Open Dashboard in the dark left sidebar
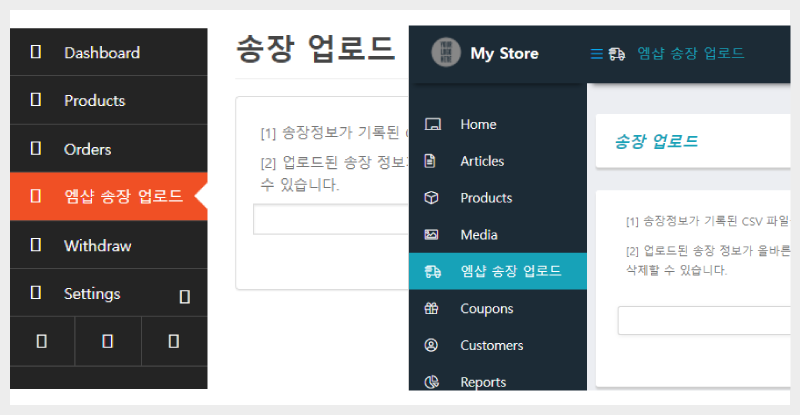Viewport: 800px width, 415px height. click(108, 52)
